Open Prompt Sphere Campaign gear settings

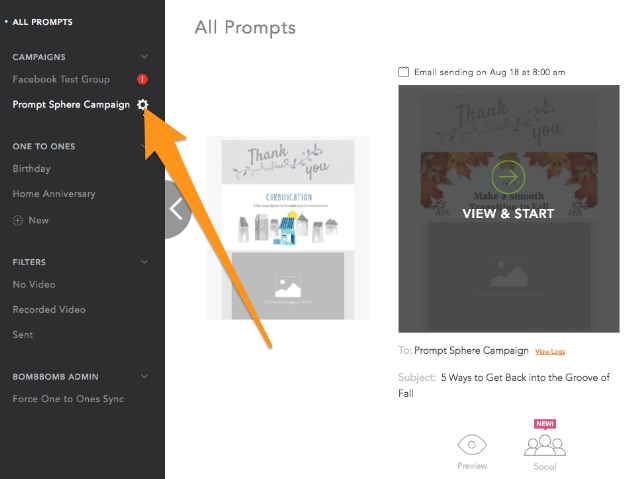click(142, 105)
